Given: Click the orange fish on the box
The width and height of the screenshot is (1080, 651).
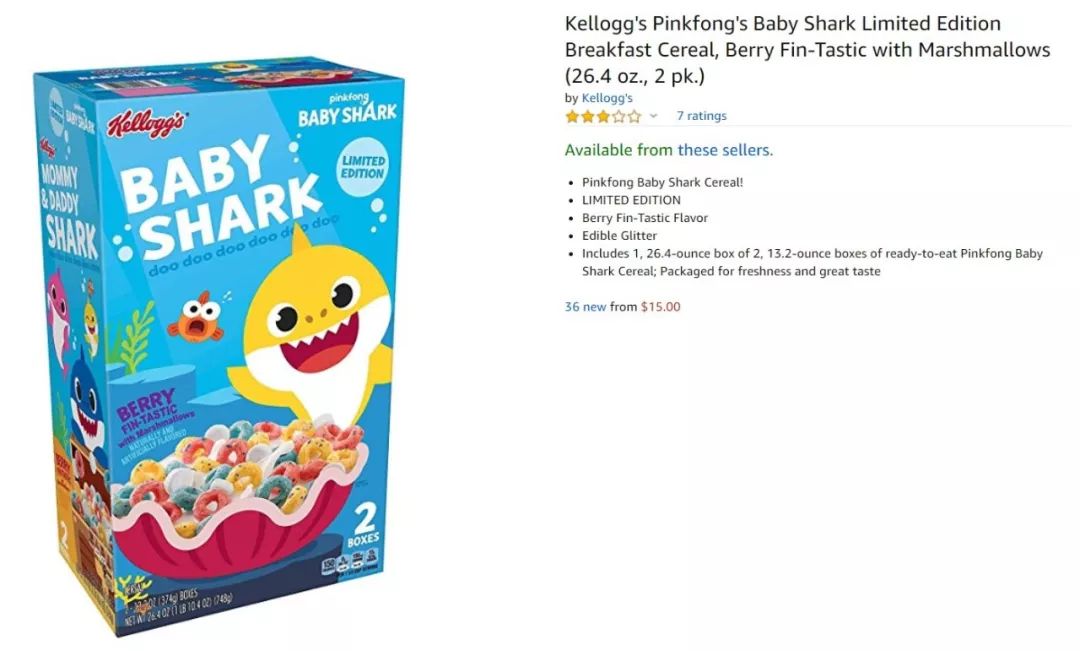Looking at the screenshot, I should tap(198, 318).
